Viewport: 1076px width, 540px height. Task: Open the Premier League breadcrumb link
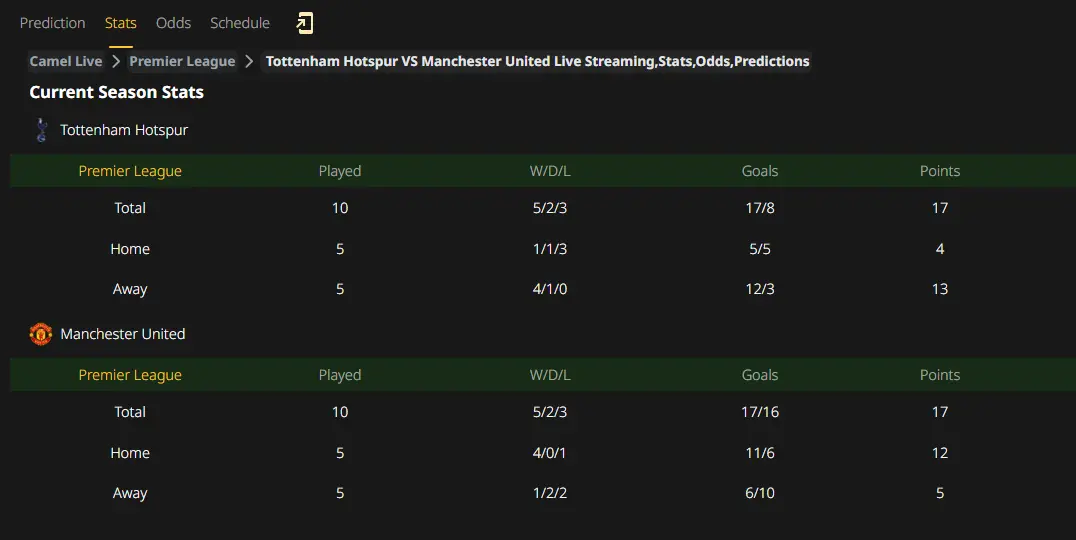click(x=182, y=61)
